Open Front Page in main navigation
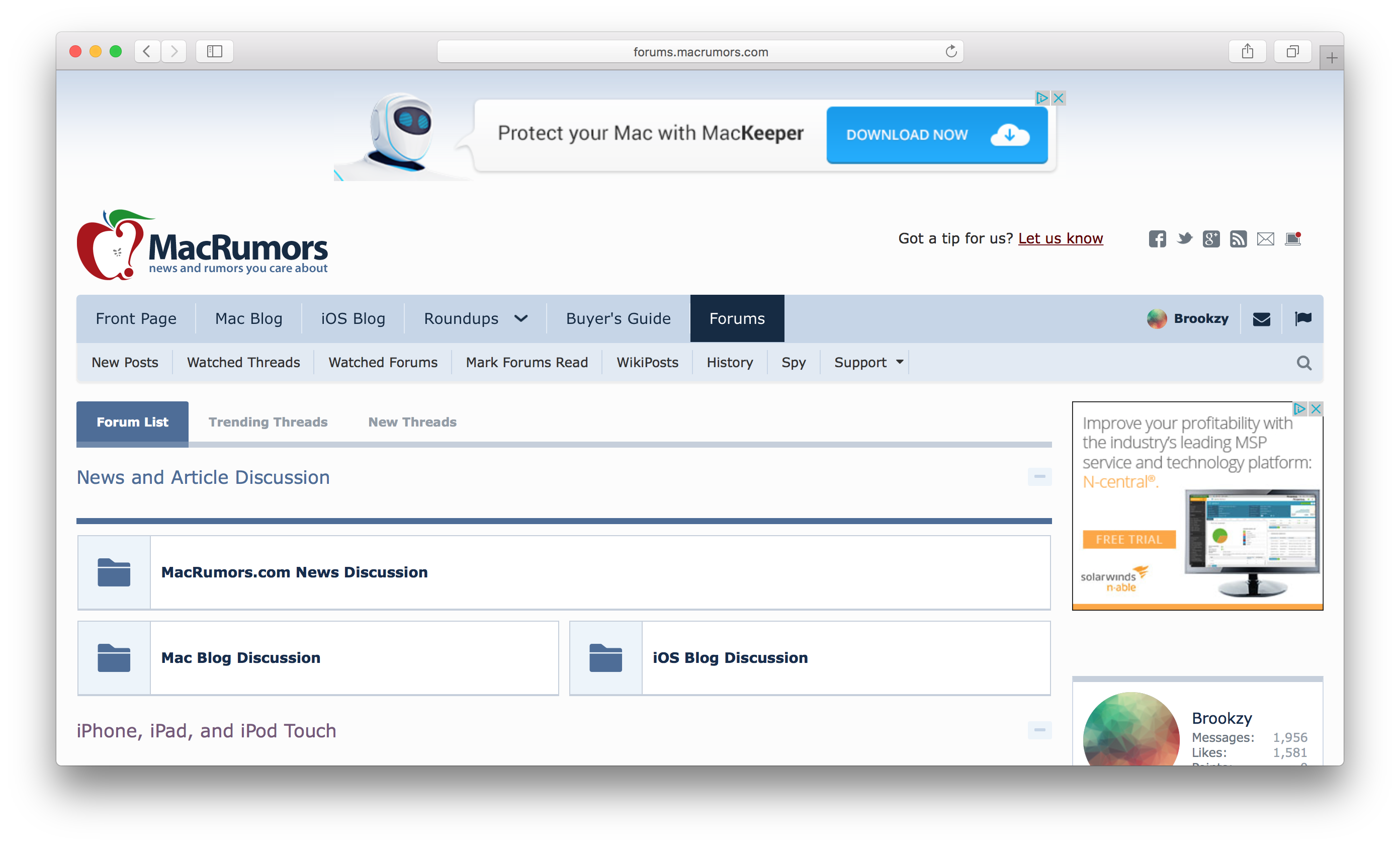This screenshot has width=1400, height=846. [136, 319]
